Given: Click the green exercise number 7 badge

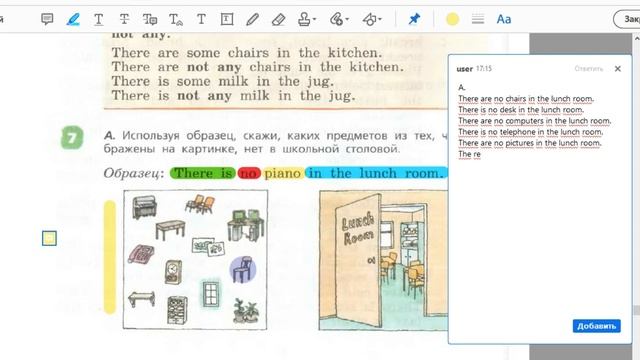Looking at the screenshot, I should coord(72,138).
